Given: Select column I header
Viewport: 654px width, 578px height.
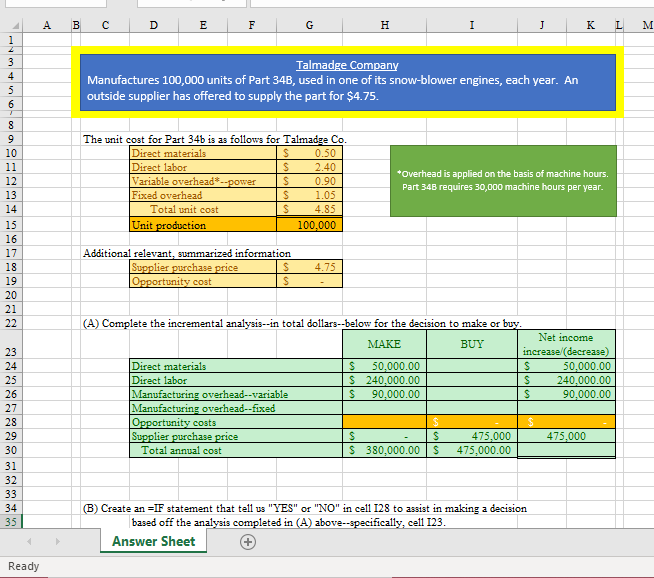Looking at the screenshot, I should point(471,24).
